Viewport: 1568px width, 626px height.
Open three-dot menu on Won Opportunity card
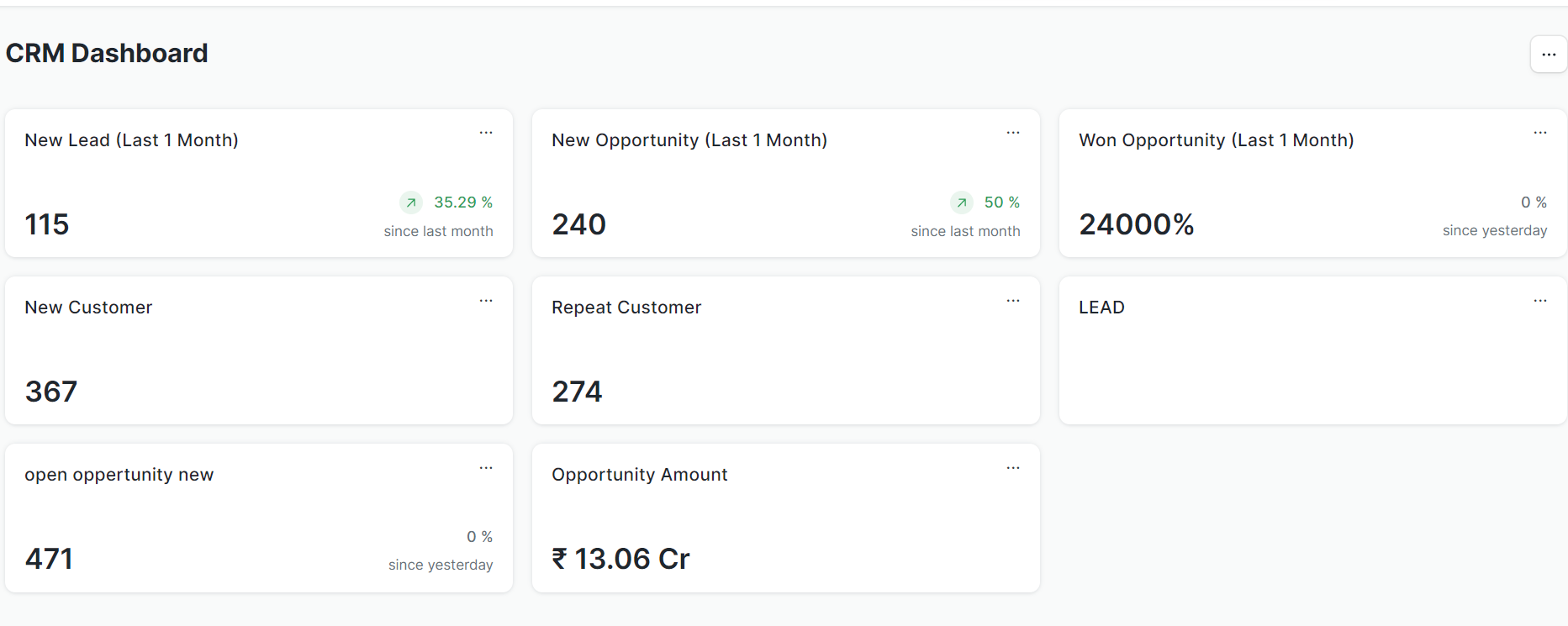pyautogui.click(x=1540, y=133)
